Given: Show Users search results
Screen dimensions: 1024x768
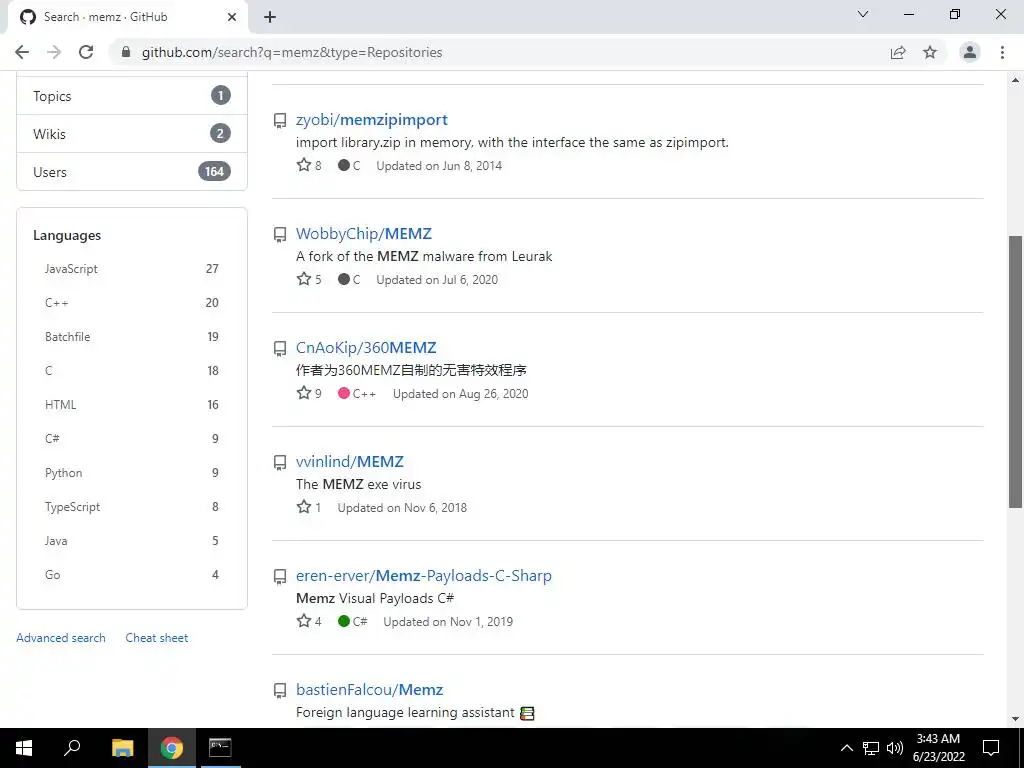Looking at the screenshot, I should pos(132,172).
